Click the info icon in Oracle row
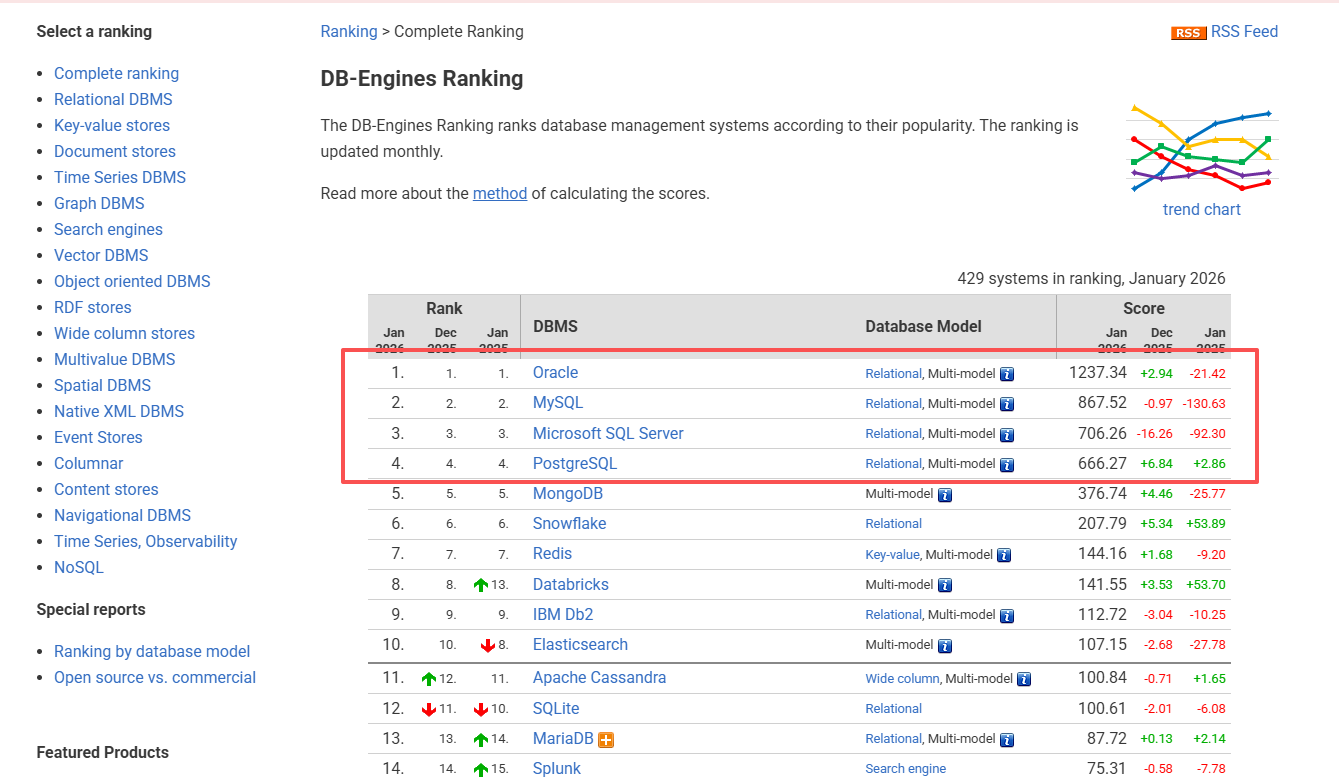1339x780 pixels. tap(1007, 374)
